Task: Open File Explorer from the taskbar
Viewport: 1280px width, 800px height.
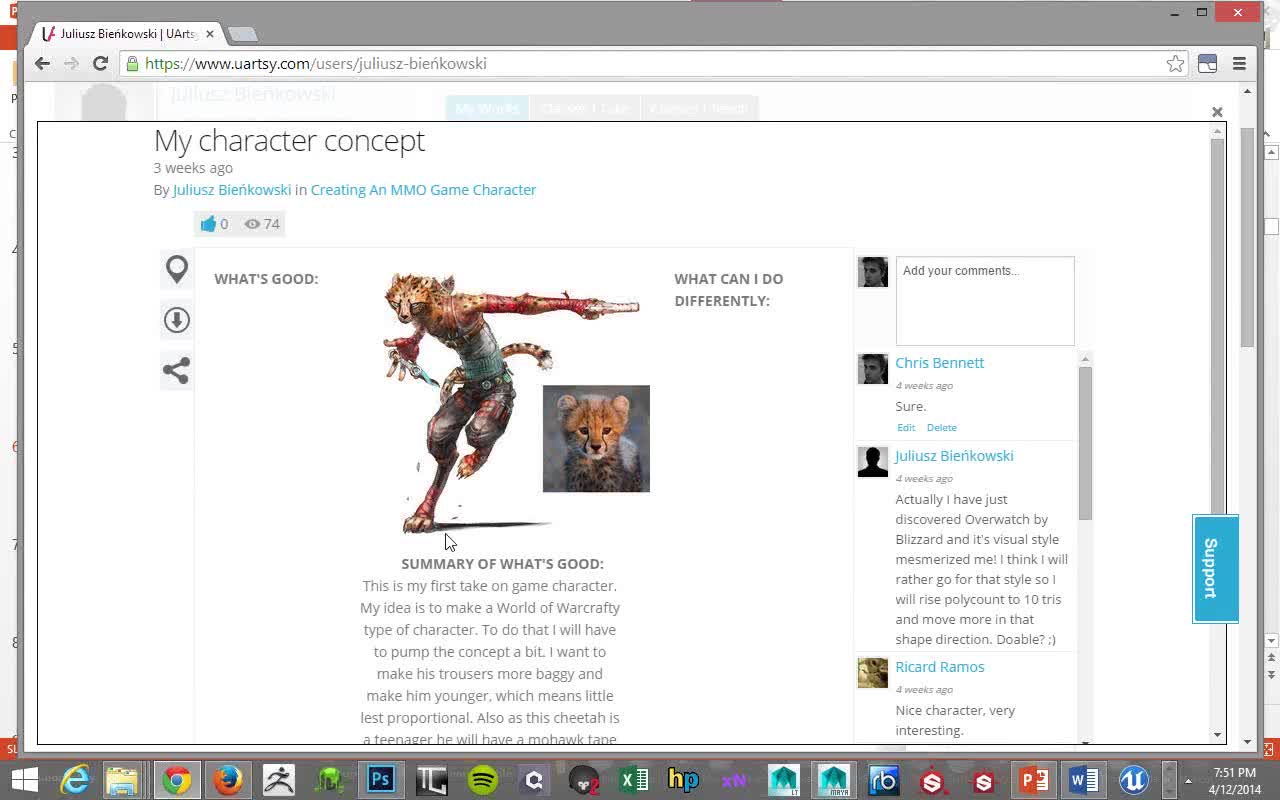Action: tap(122, 780)
